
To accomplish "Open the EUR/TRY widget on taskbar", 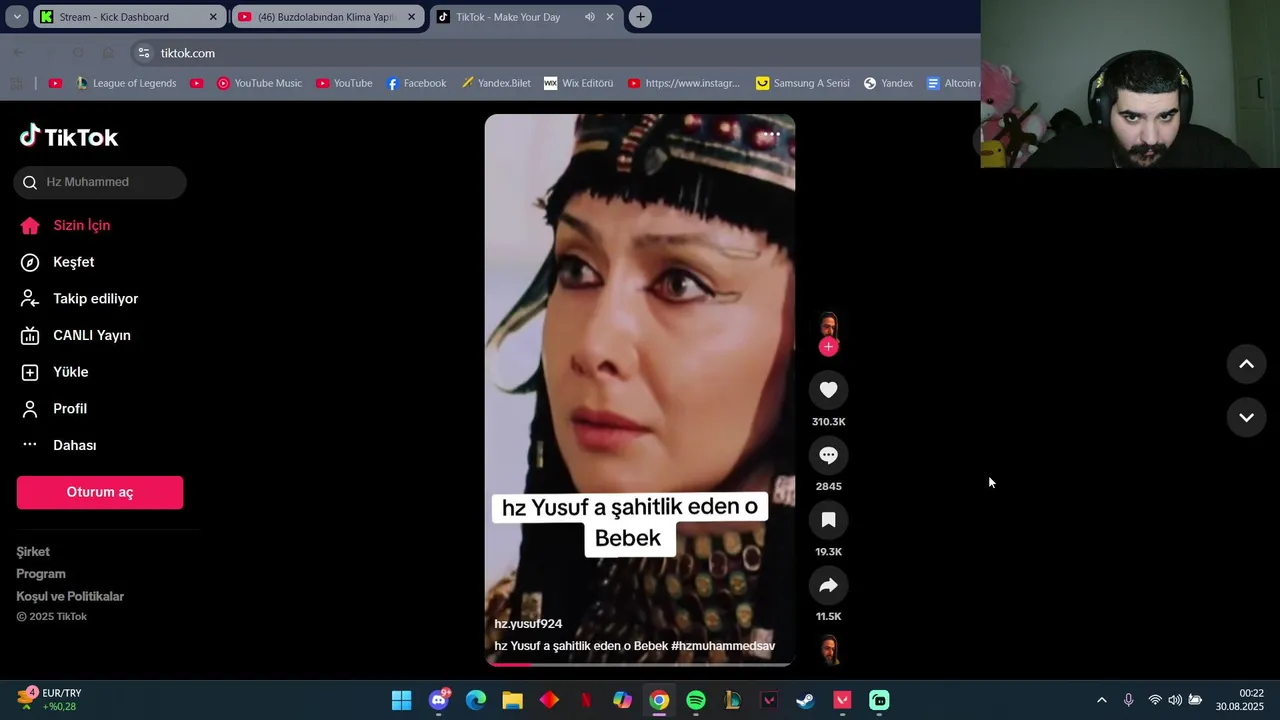I will (48, 700).
